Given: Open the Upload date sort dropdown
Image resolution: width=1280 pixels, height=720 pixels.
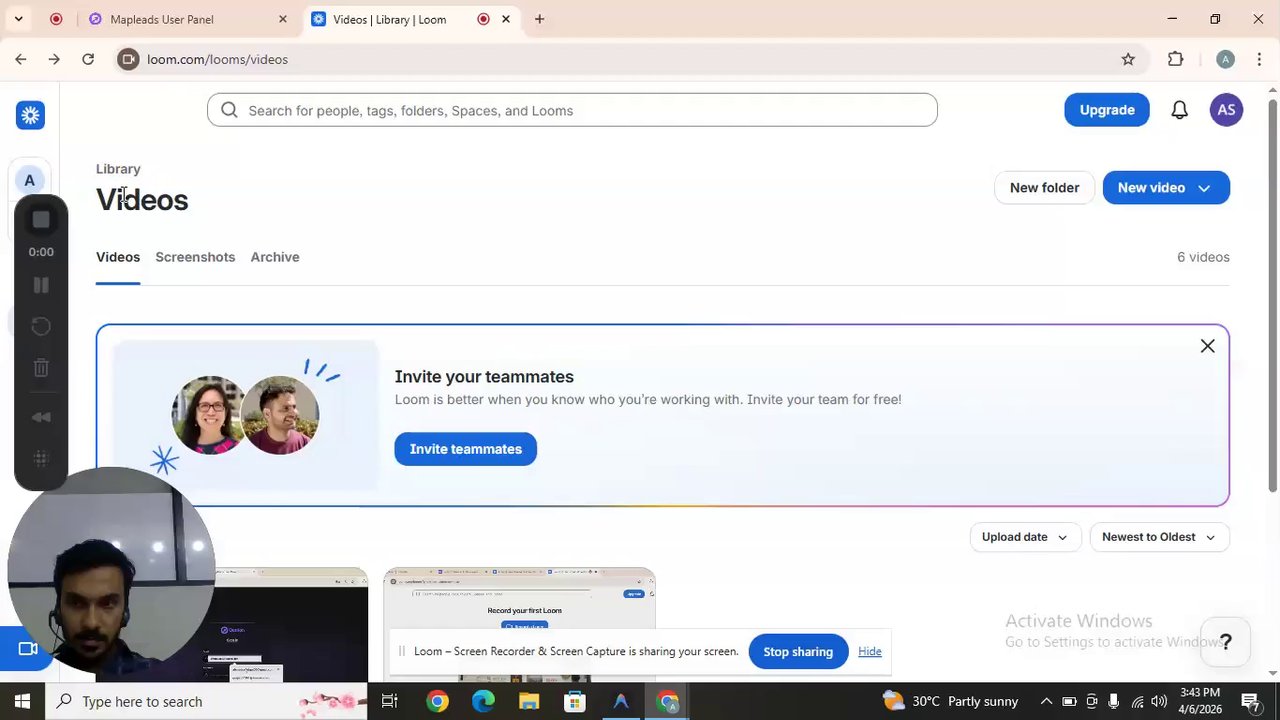Looking at the screenshot, I should [x=1025, y=537].
